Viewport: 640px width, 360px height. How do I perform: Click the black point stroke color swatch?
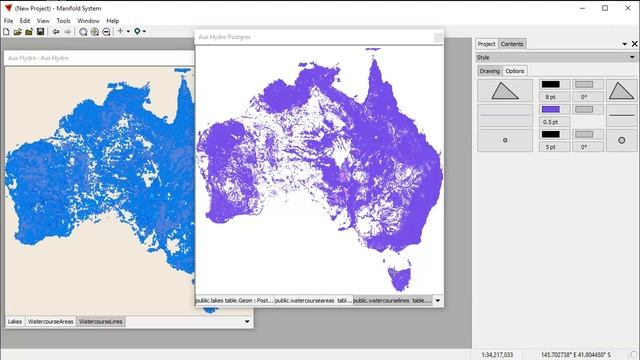(550, 134)
